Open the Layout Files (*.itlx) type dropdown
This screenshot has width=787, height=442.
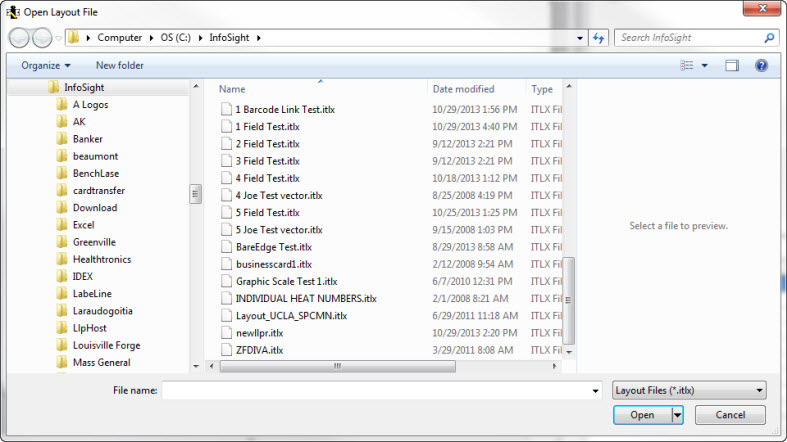[x=689, y=390]
